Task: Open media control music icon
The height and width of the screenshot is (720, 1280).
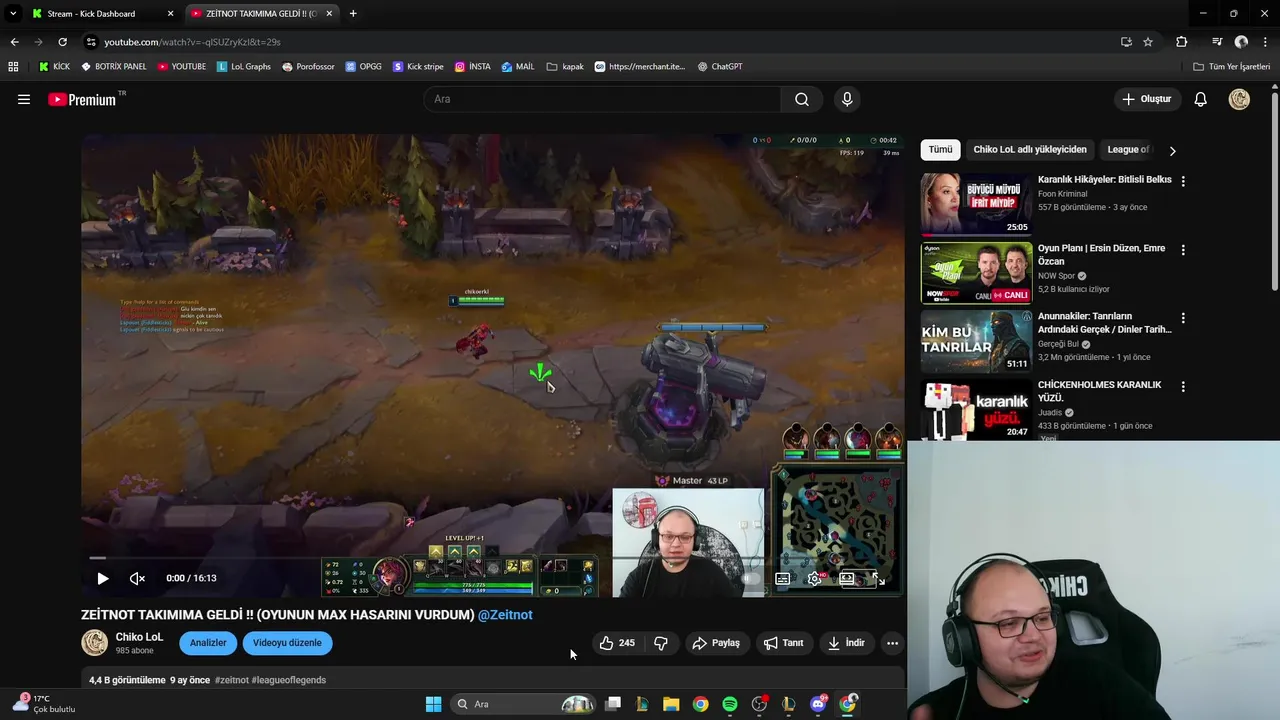Action: click(x=1216, y=42)
